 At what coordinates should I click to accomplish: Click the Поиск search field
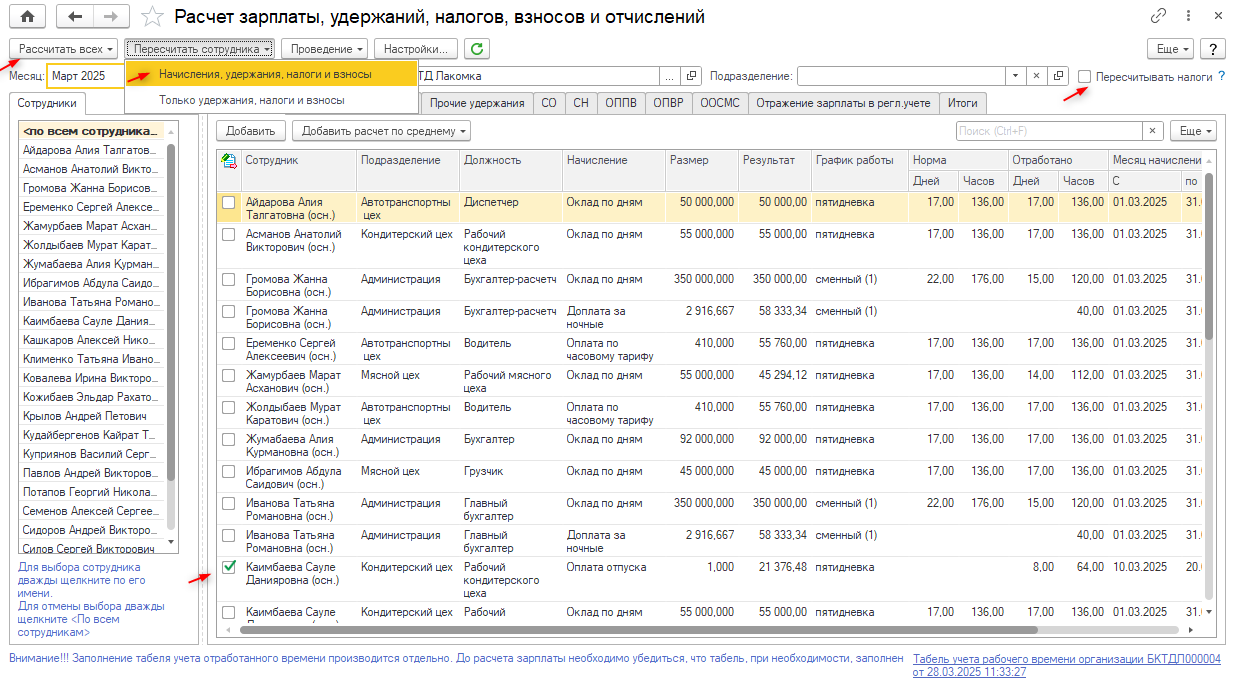pyautogui.click(x=1048, y=131)
